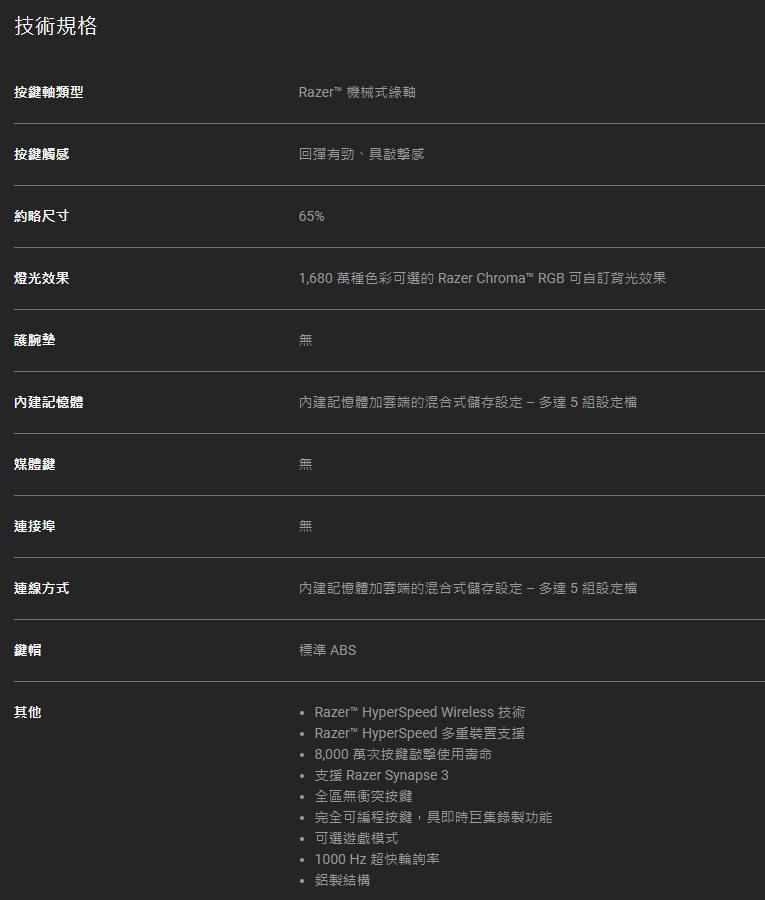Click the 護腕墊 row label
Viewport: 765px width, 900px height.
click(34, 340)
